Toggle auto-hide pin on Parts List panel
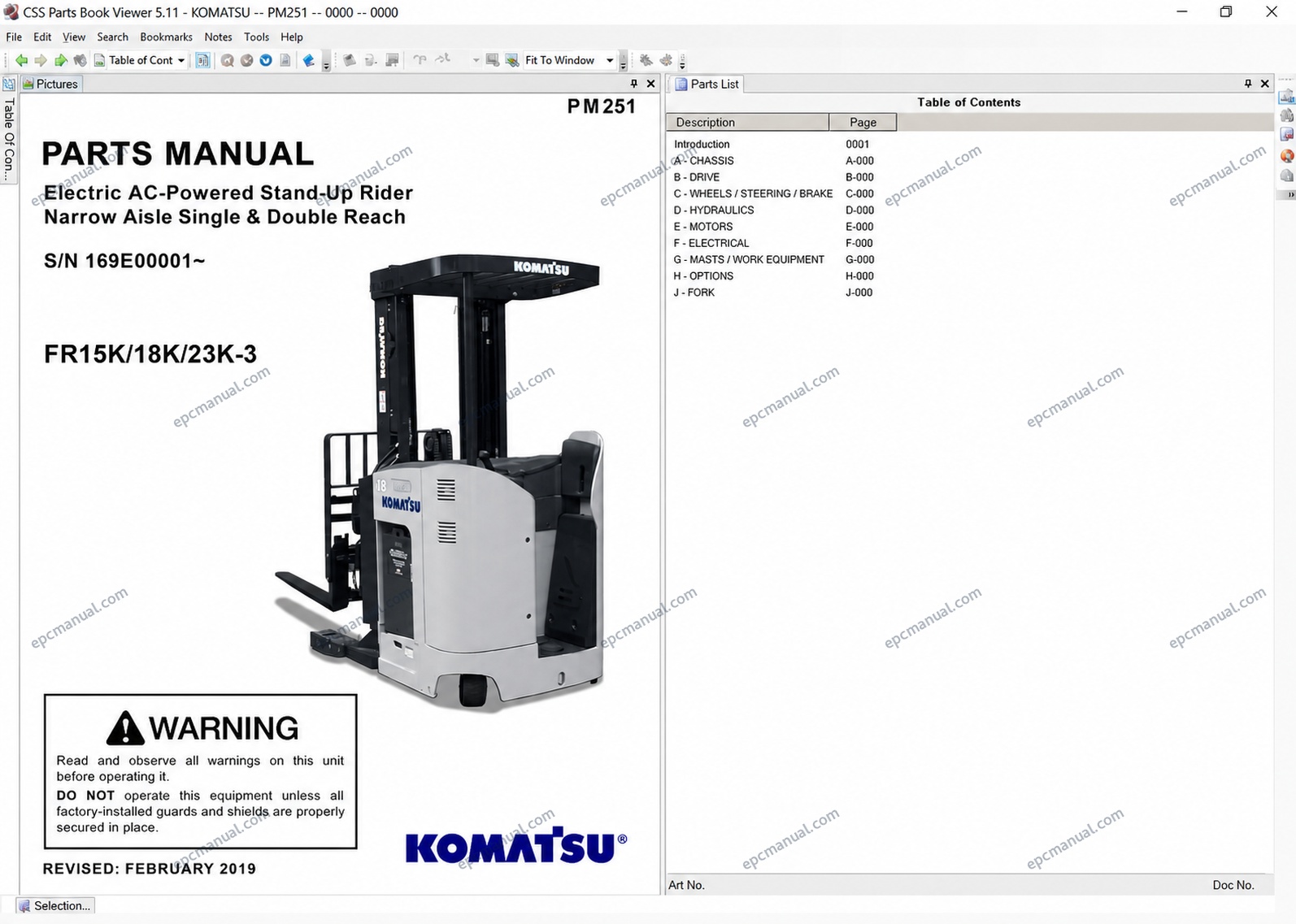This screenshot has width=1296, height=924. [x=1248, y=84]
